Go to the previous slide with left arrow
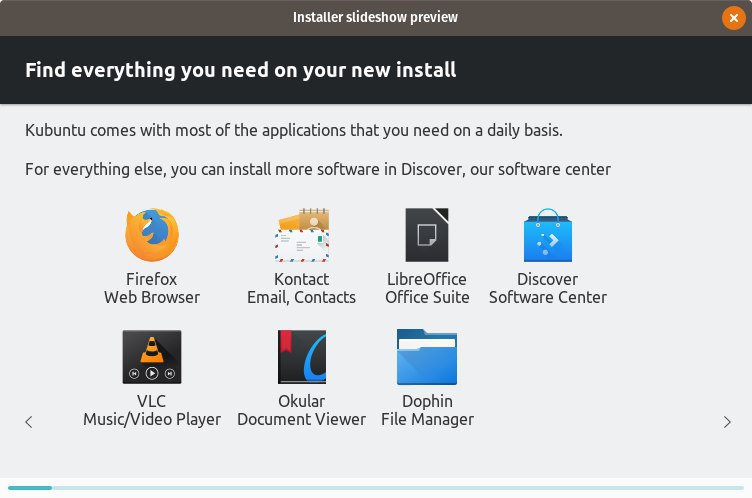752x498 pixels. [x=29, y=422]
